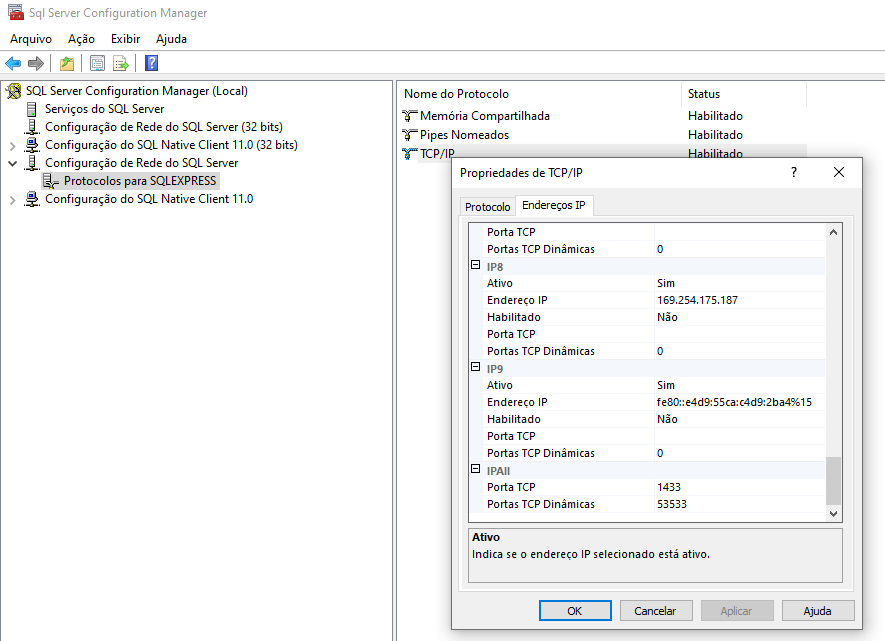Click icon of SQL Native Client 11.0 (32 bits)
Screen dimensions: 885x641
(x=32, y=145)
